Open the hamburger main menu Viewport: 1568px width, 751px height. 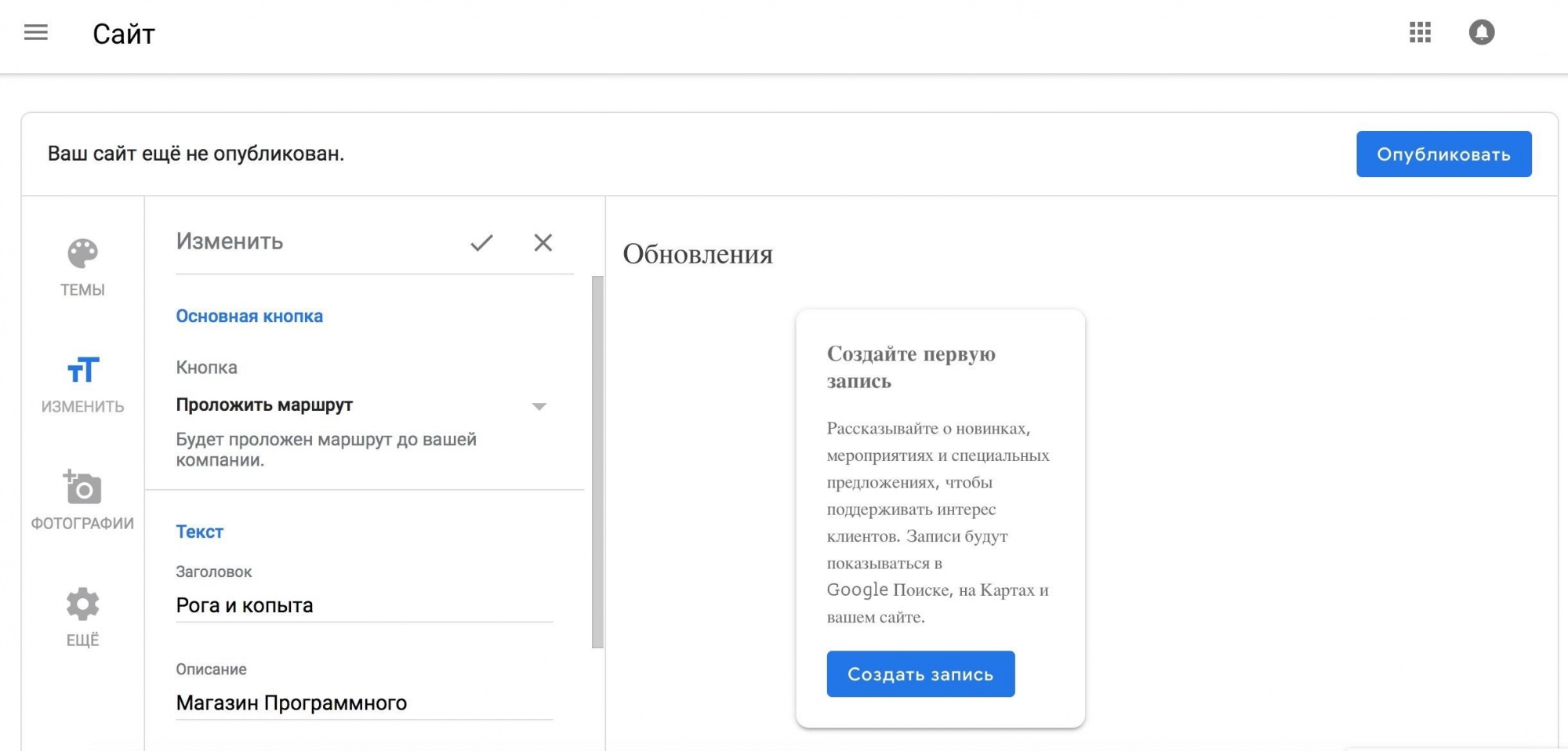click(36, 32)
